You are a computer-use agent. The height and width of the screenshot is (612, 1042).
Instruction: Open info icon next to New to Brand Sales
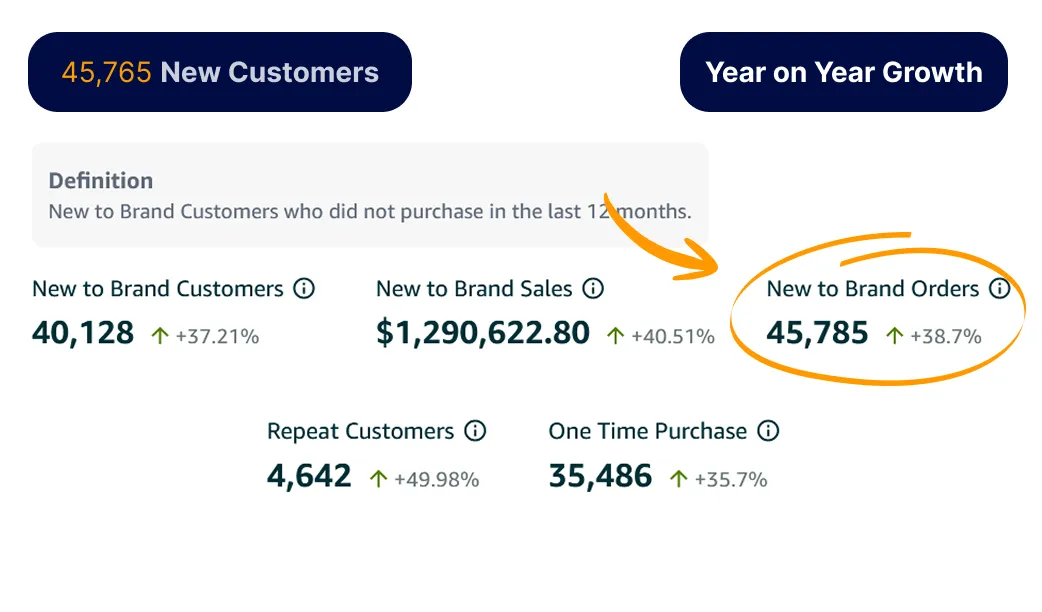(x=593, y=288)
